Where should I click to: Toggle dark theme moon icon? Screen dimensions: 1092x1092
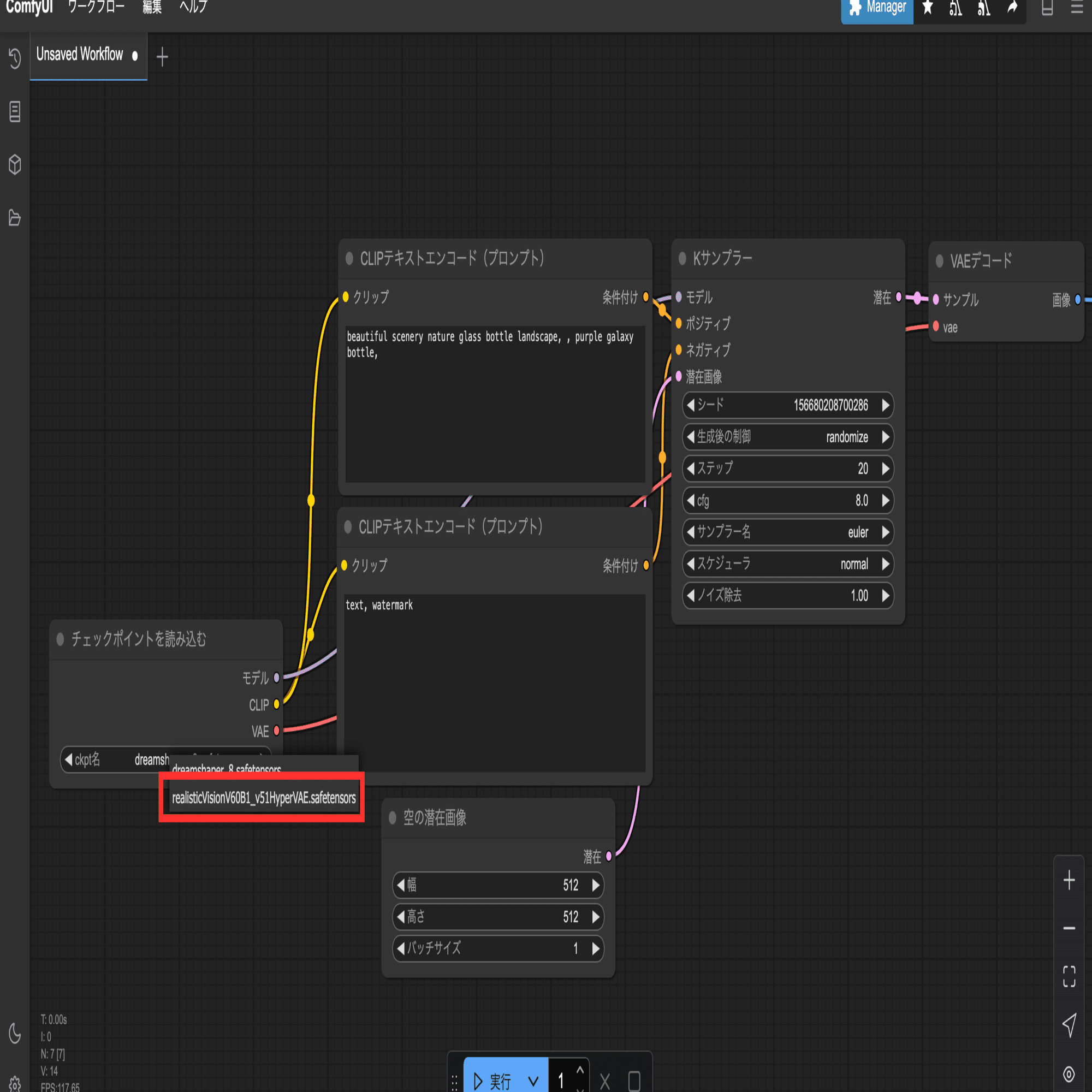(15, 1033)
